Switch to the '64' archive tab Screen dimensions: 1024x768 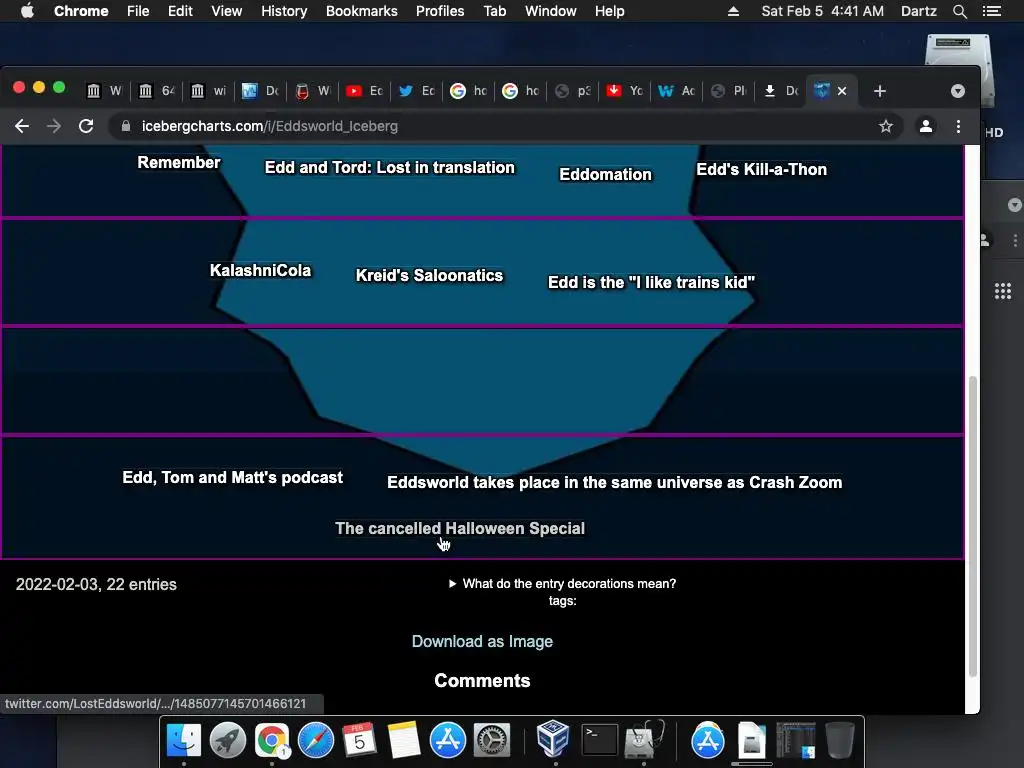click(x=156, y=91)
